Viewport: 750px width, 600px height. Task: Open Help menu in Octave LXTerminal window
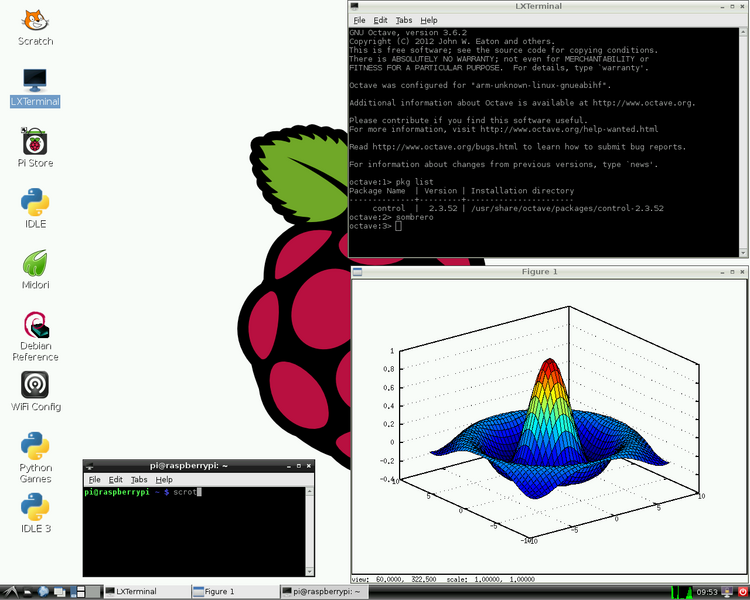(x=429, y=20)
